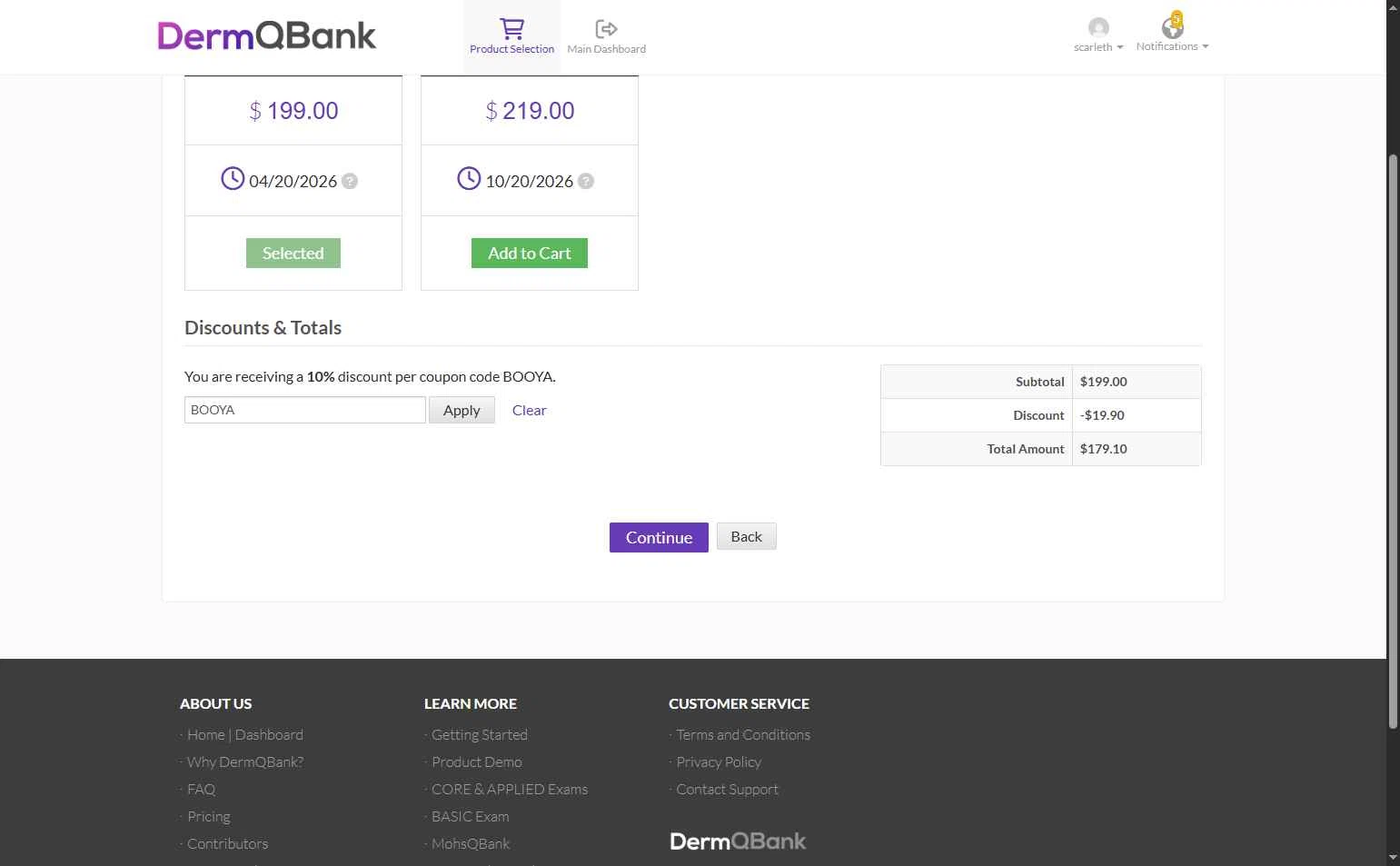Click the DermQBank header logo

pyautogui.click(x=266, y=35)
